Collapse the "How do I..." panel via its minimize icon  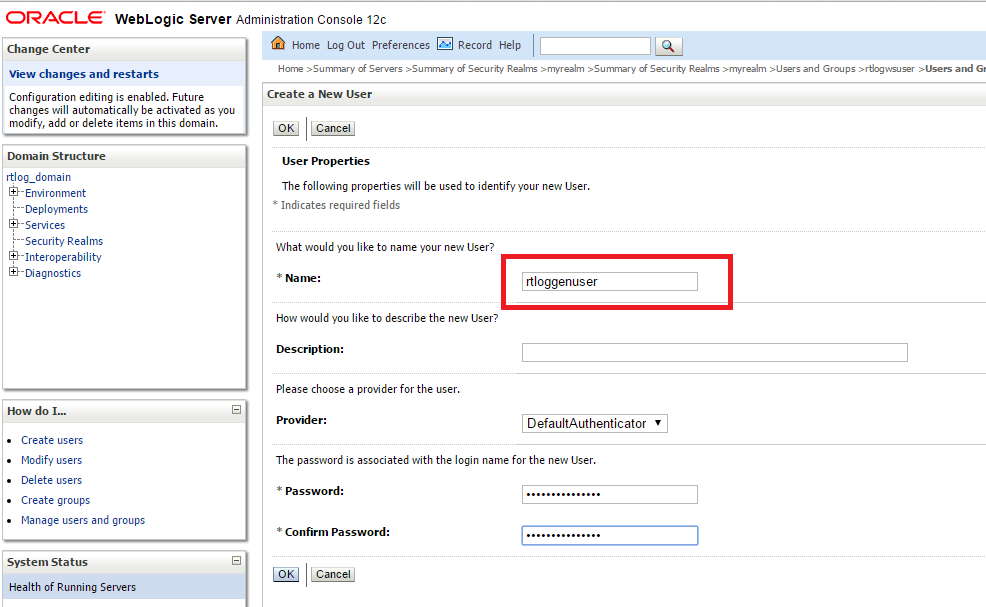click(236, 410)
